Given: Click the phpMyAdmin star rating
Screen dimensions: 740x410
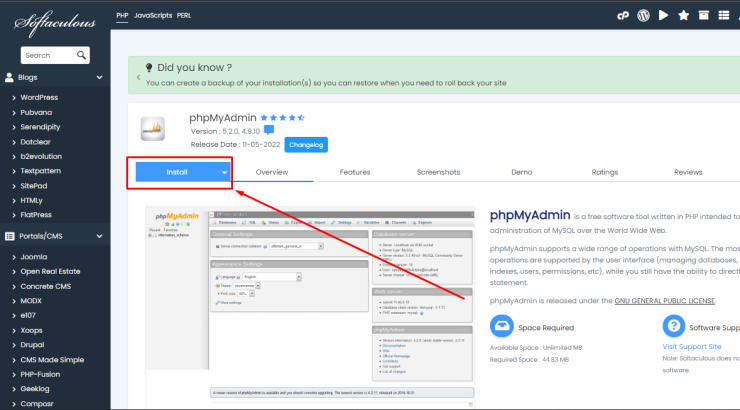Looking at the screenshot, I should click(282, 118).
